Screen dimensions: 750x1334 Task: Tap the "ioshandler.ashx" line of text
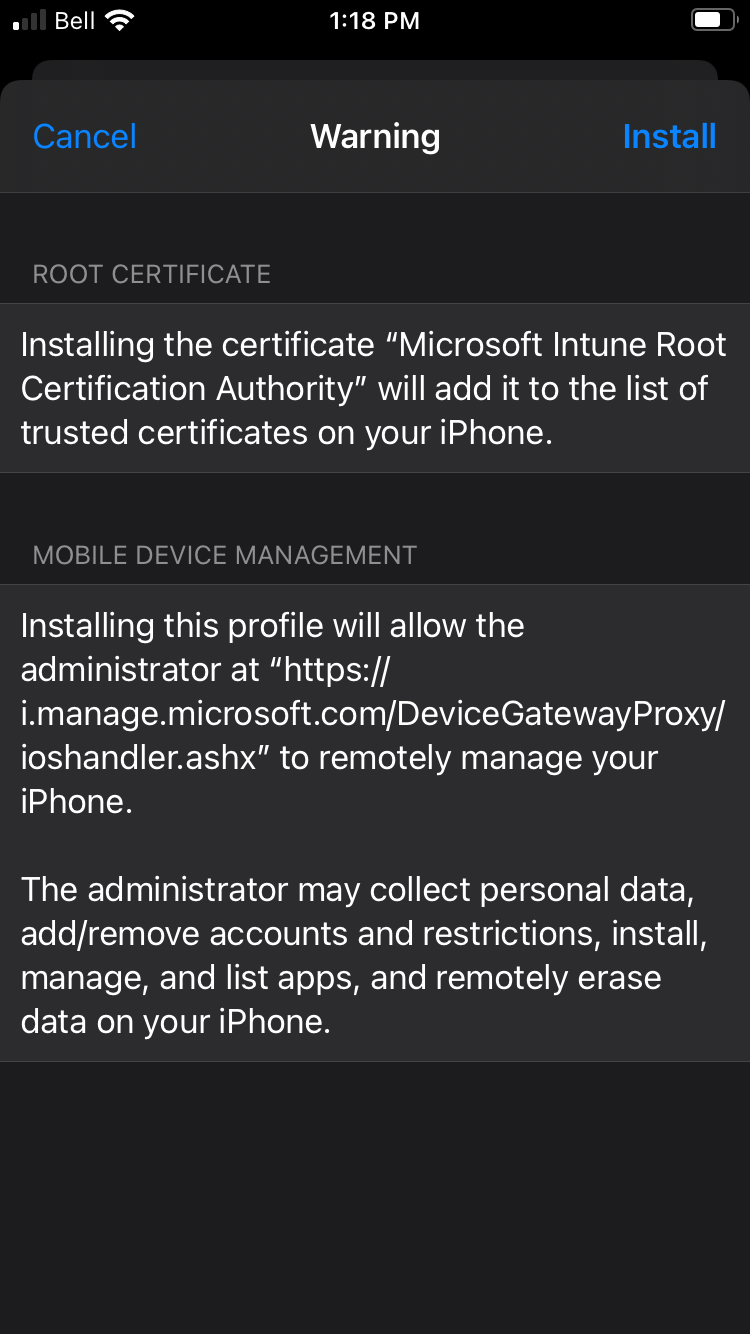pos(145,758)
